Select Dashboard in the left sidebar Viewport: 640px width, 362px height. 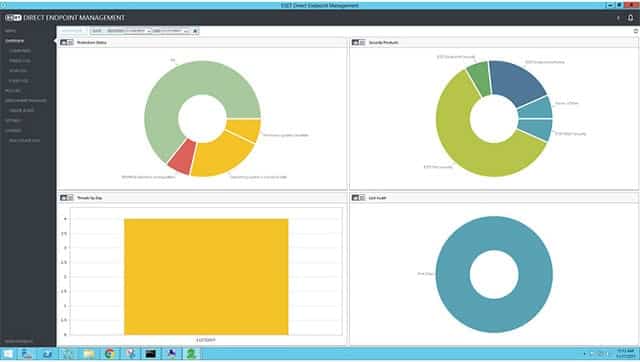[15, 41]
